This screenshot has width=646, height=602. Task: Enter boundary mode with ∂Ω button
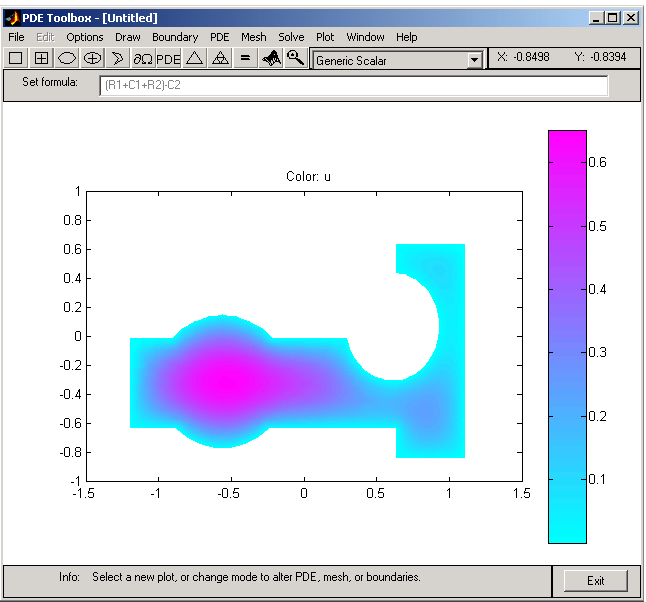[x=143, y=58]
